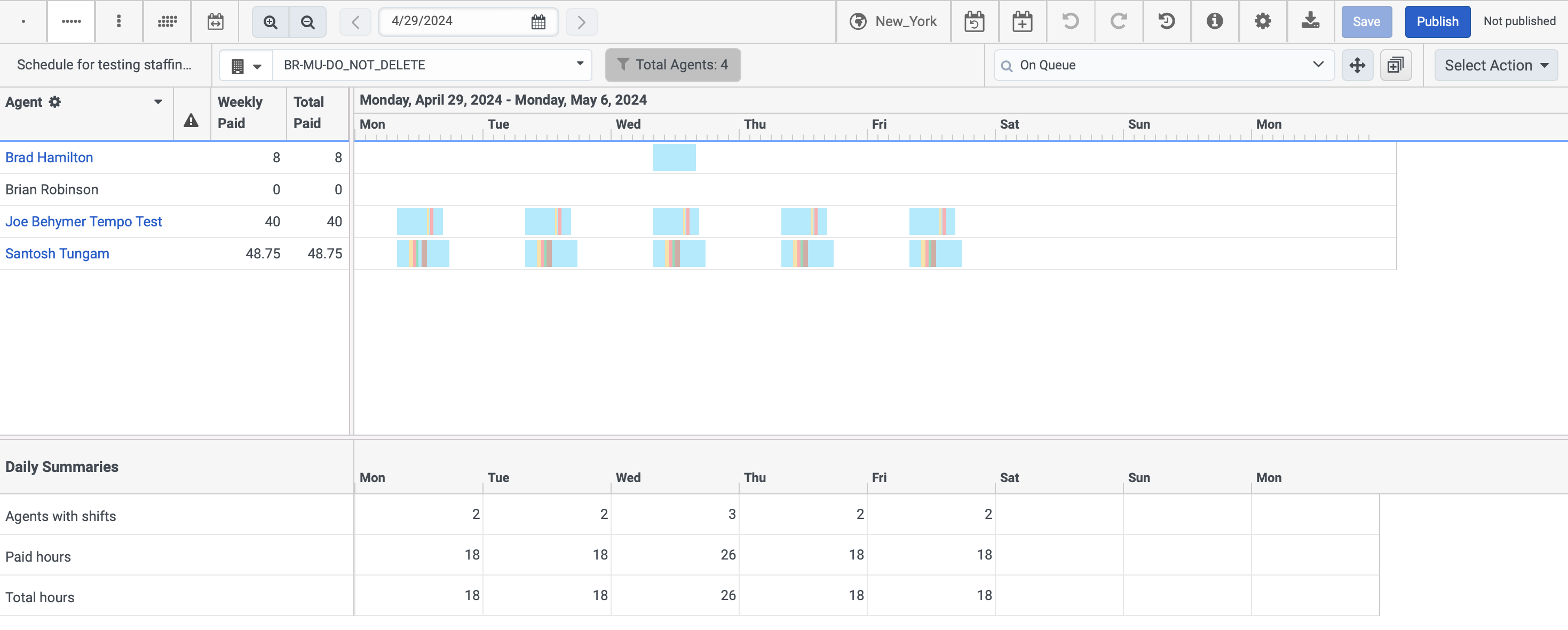Select the dense dot grid view

click(x=167, y=21)
